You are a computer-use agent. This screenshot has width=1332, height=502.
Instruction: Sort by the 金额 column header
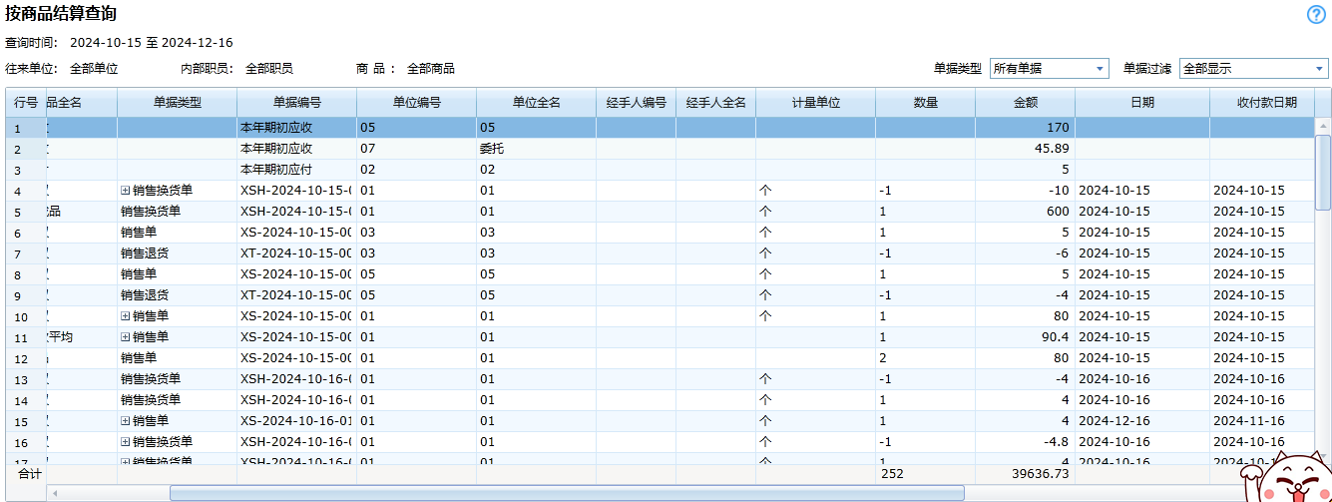[1025, 103]
